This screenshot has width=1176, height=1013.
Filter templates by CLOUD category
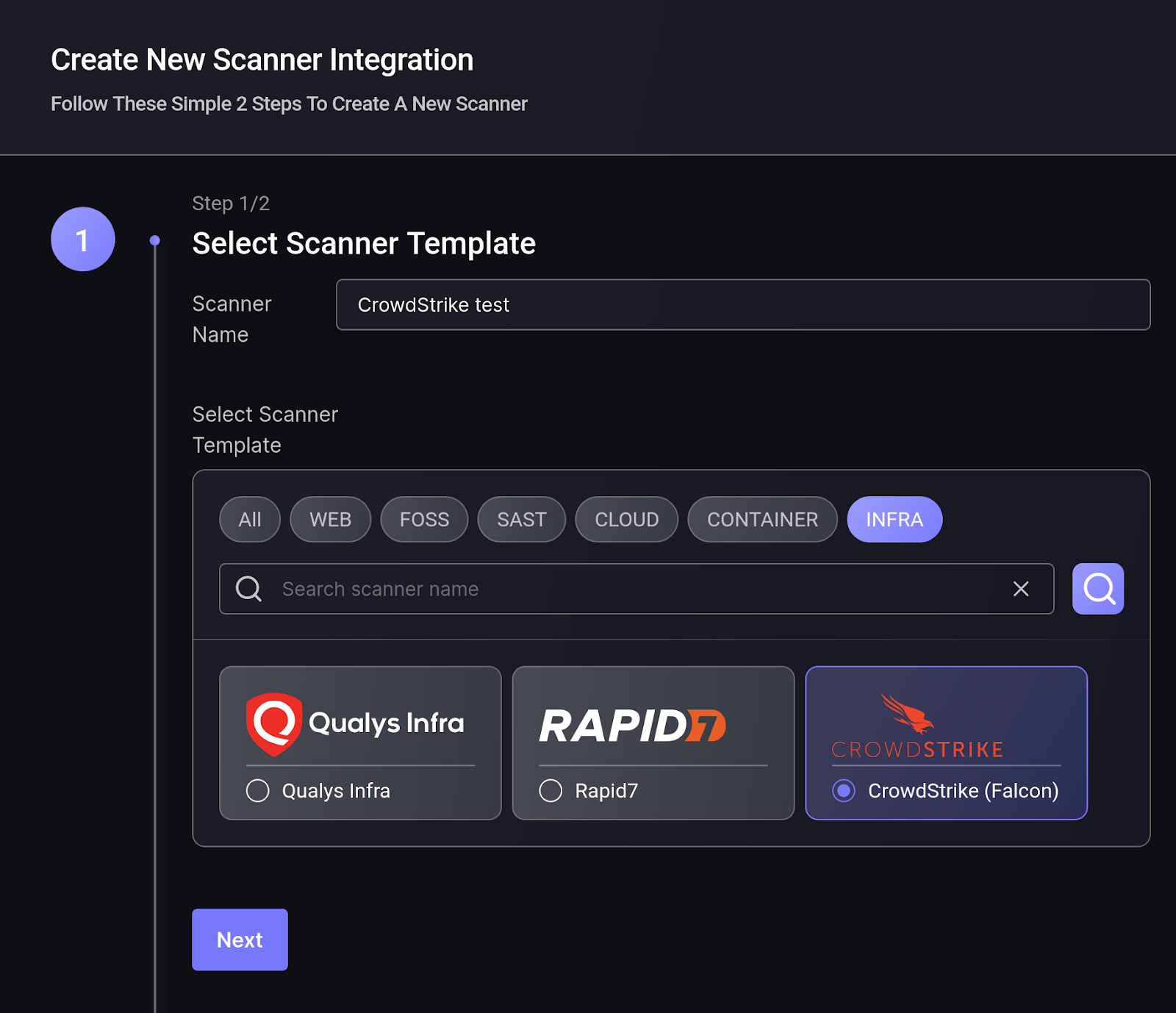(627, 520)
